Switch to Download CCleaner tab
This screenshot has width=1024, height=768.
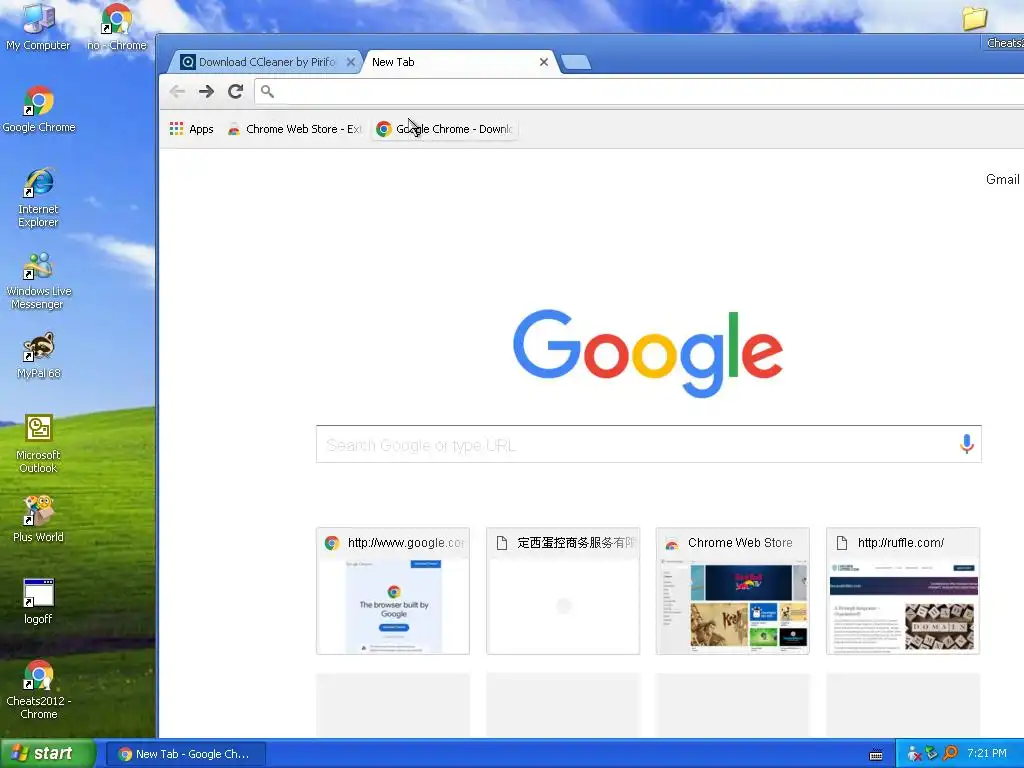pyautogui.click(x=264, y=62)
